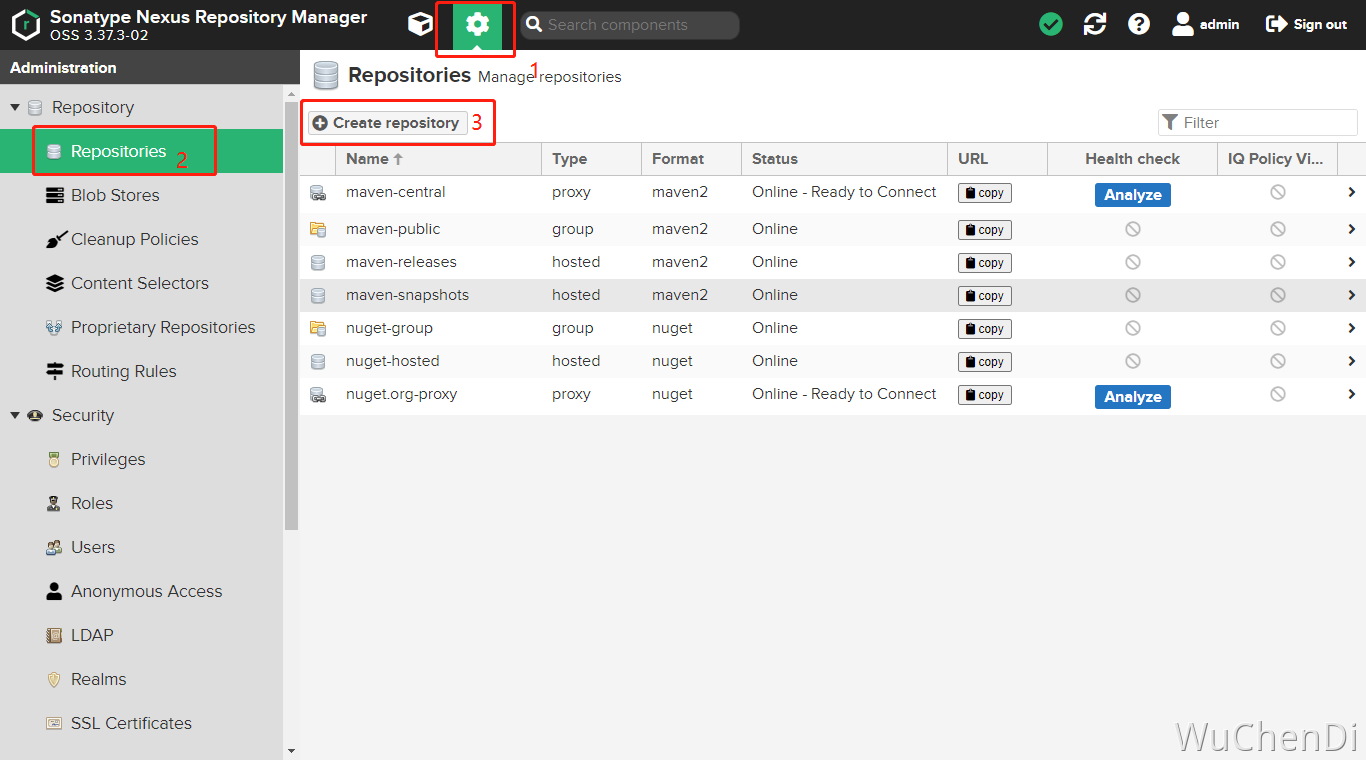1366x760 pixels.
Task: Click the admin user account button
Action: (1206, 24)
